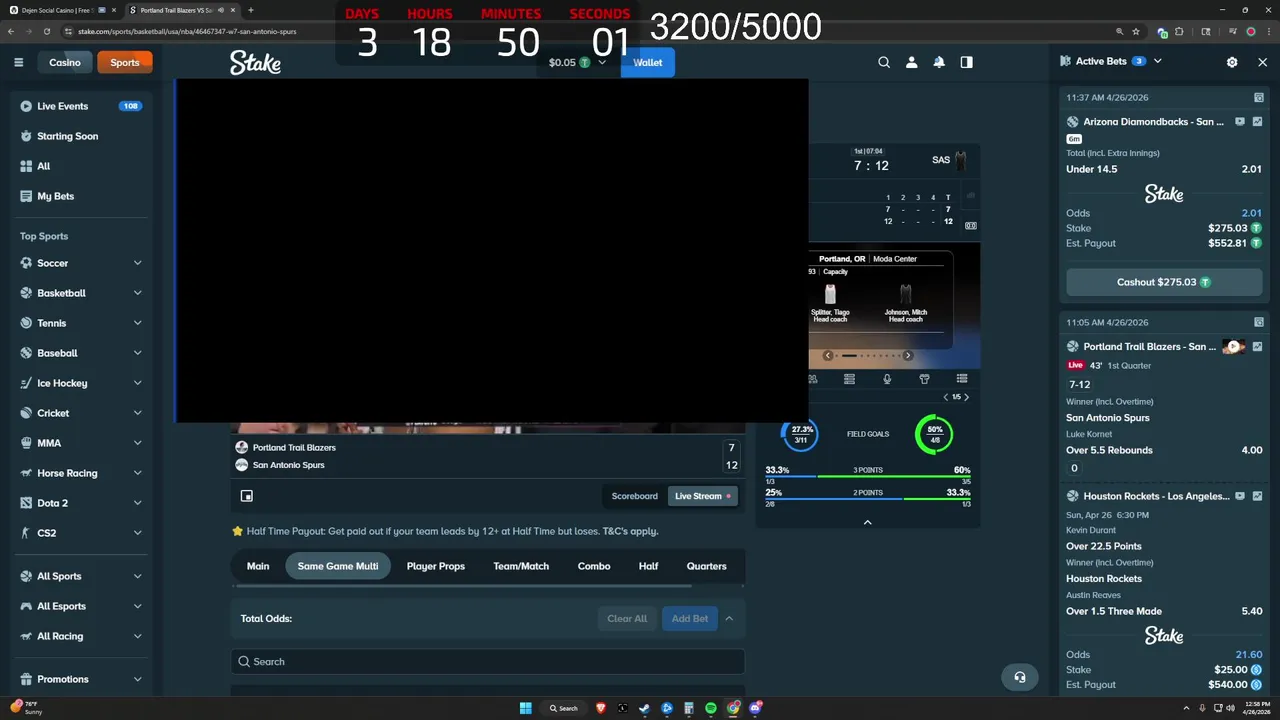Go to previous stats page arrow (1/5)
The width and height of the screenshot is (1280, 720).
(x=946, y=397)
